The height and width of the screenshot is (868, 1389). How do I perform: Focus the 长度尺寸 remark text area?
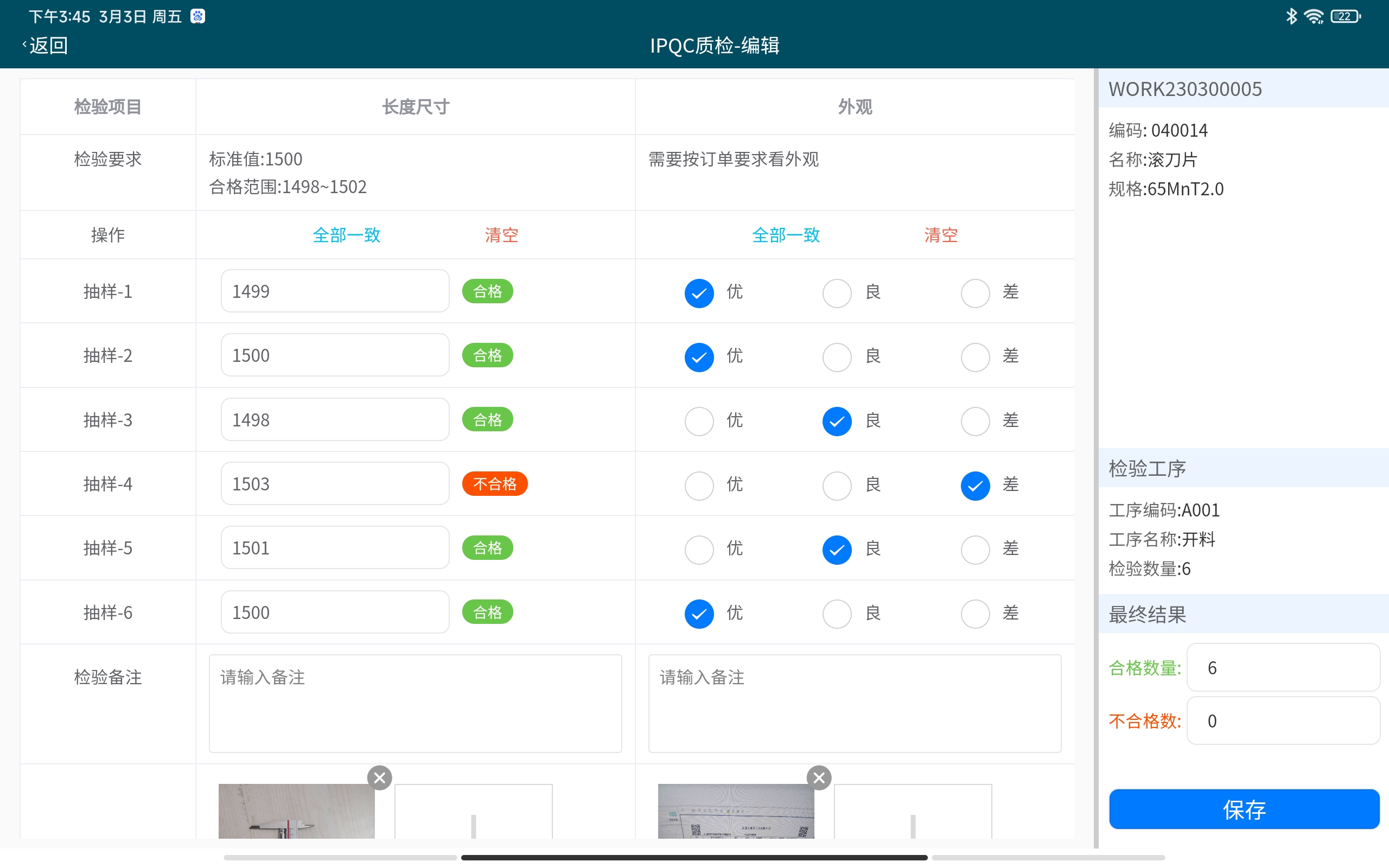point(416,704)
